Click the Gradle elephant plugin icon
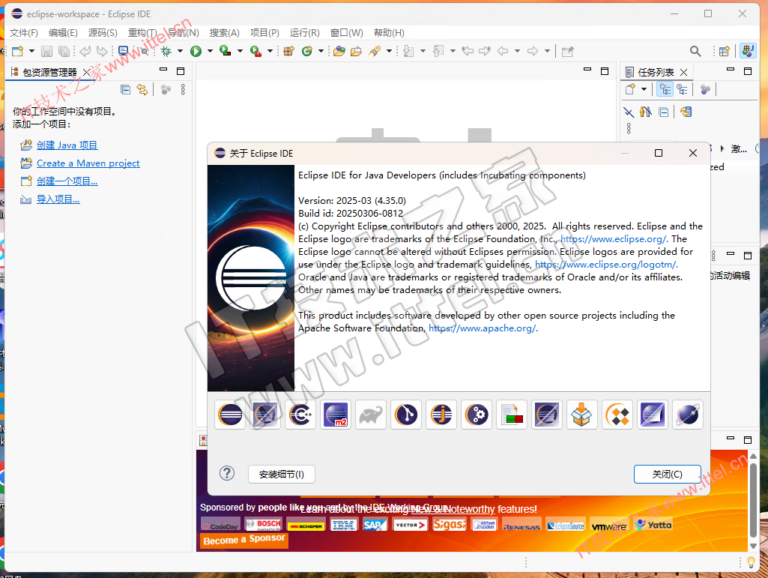Image resolution: width=768 pixels, height=578 pixels. [x=370, y=414]
